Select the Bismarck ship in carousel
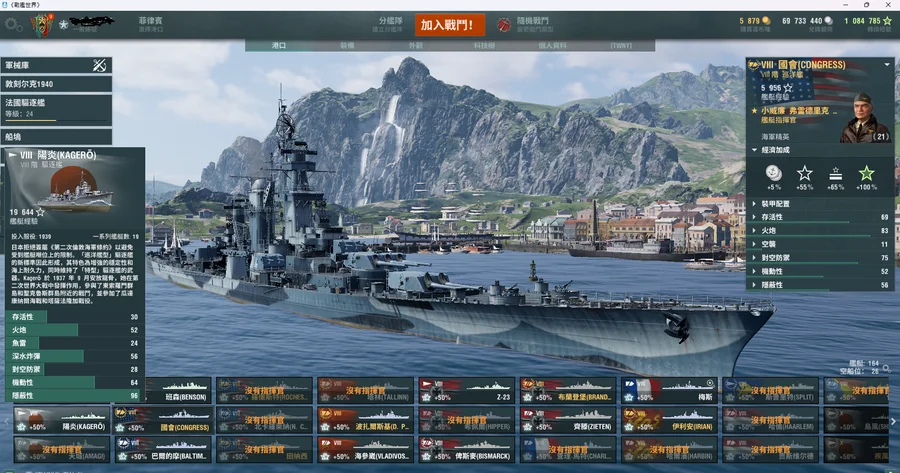This screenshot has width=900, height=473. click(x=467, y=449)
